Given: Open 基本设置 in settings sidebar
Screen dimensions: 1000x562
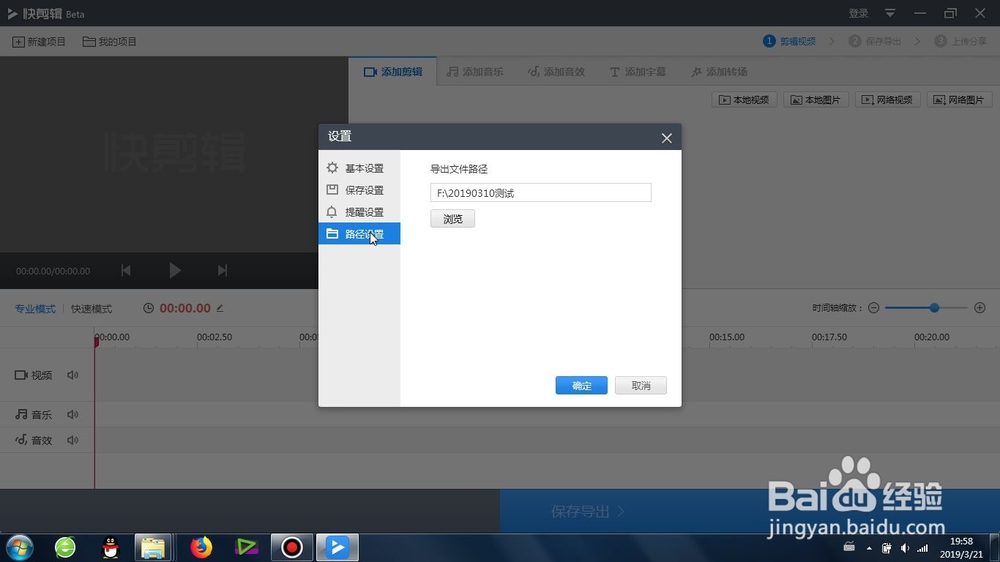Looking at the screenshot, I should 359,168.
